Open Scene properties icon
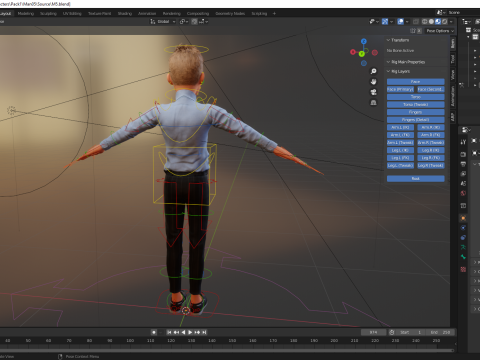Viewport: 480px width, 360px height. 463,183
